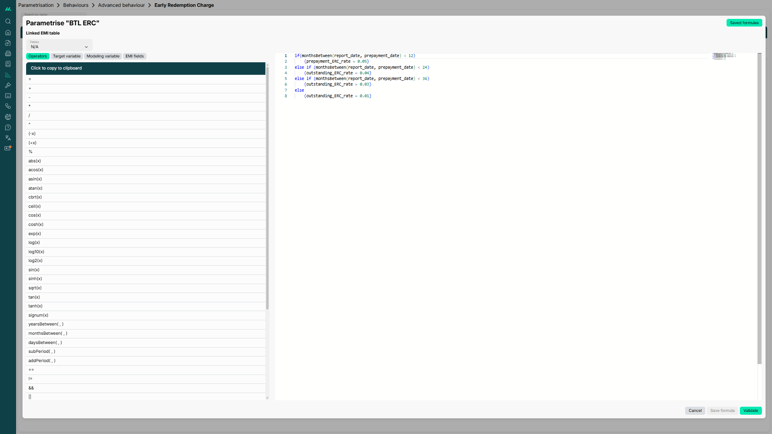Copy the / division operator row

(x=146, y=115)
